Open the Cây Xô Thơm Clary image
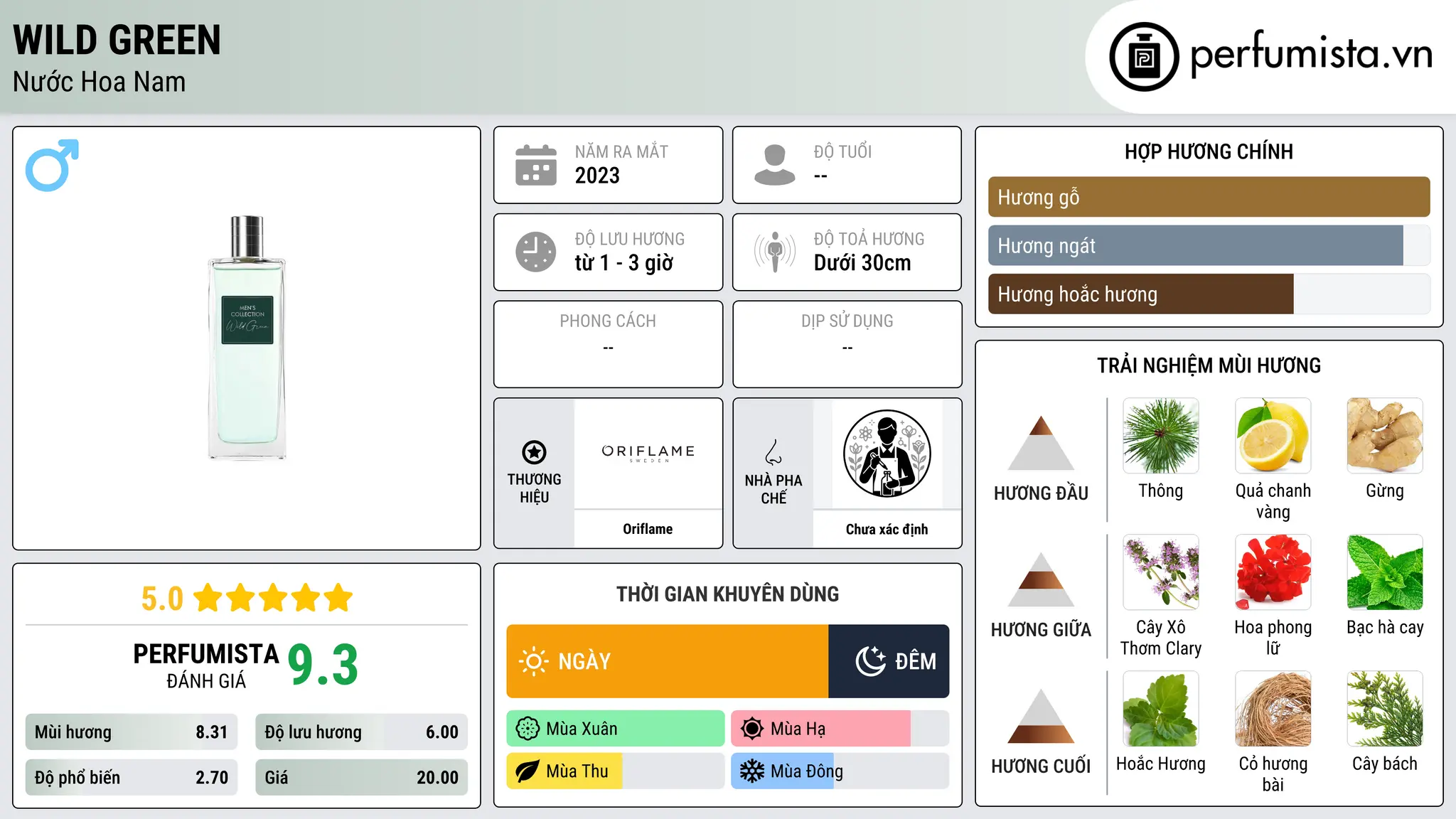 1161,572
